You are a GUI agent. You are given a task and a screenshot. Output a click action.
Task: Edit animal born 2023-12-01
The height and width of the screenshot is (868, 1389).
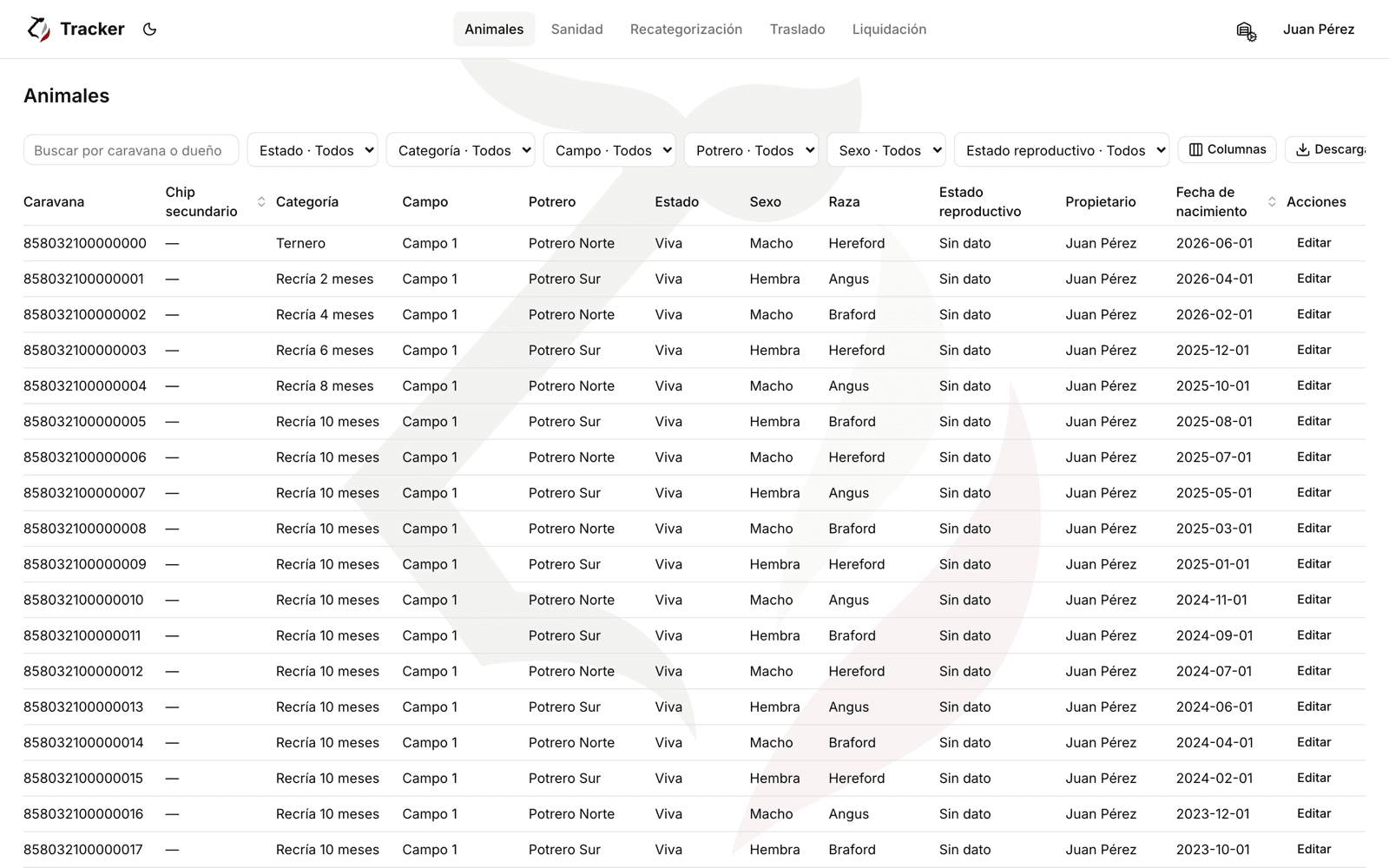(x=1313, y=813)
